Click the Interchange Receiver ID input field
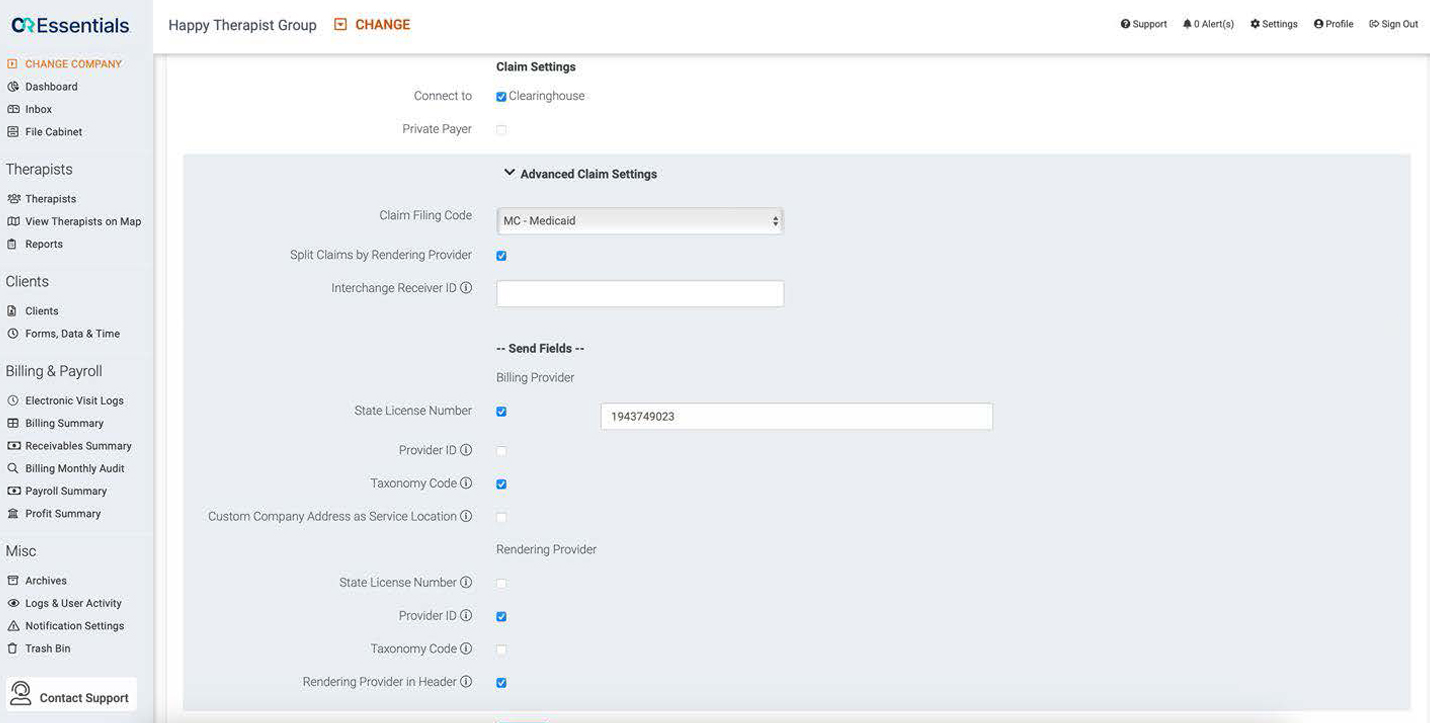 point(639,292)
